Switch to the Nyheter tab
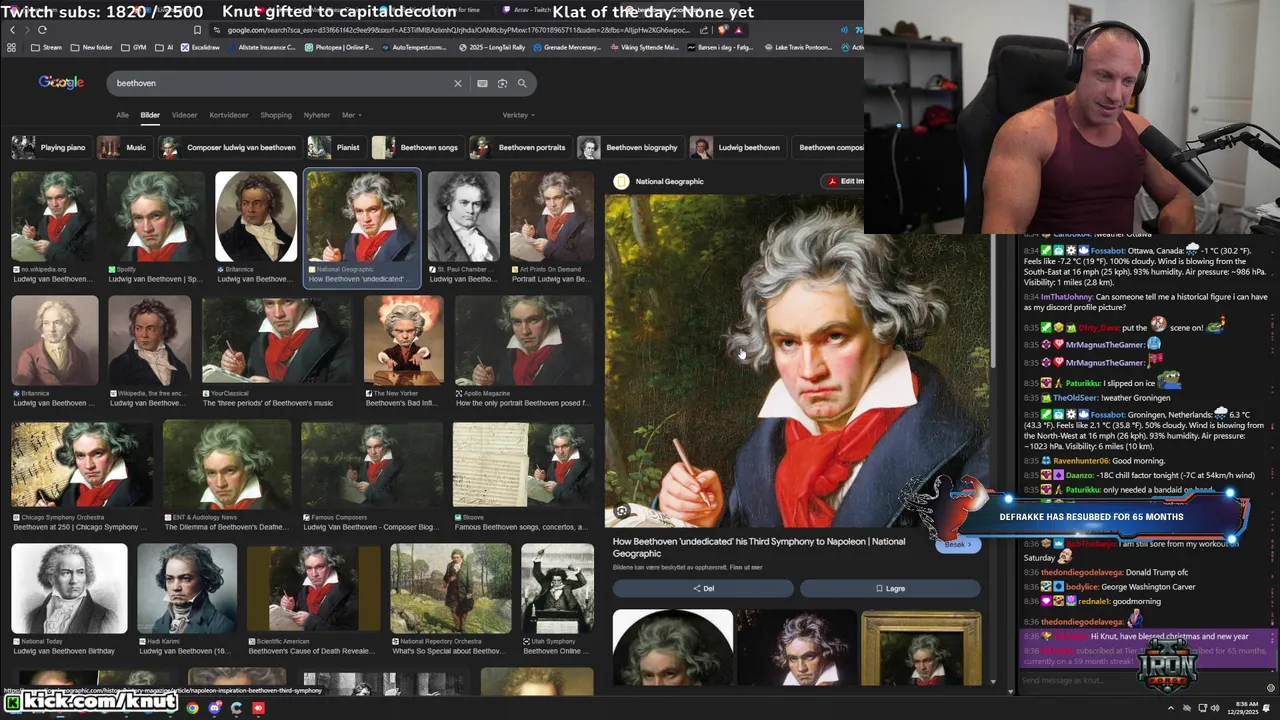Viewport: 1280px width, 720px height. coord(317,115)
